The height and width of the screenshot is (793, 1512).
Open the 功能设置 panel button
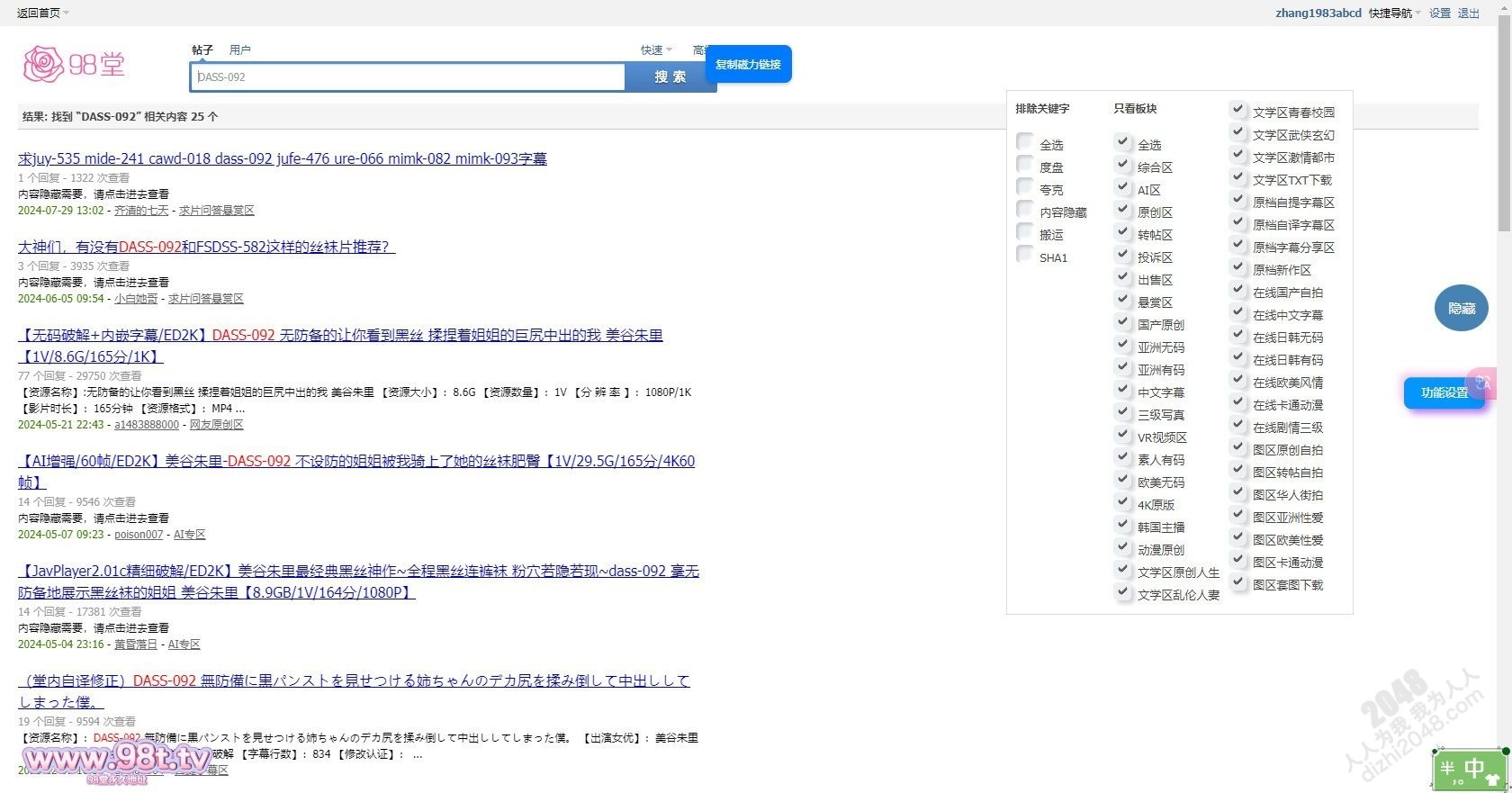1444,393
